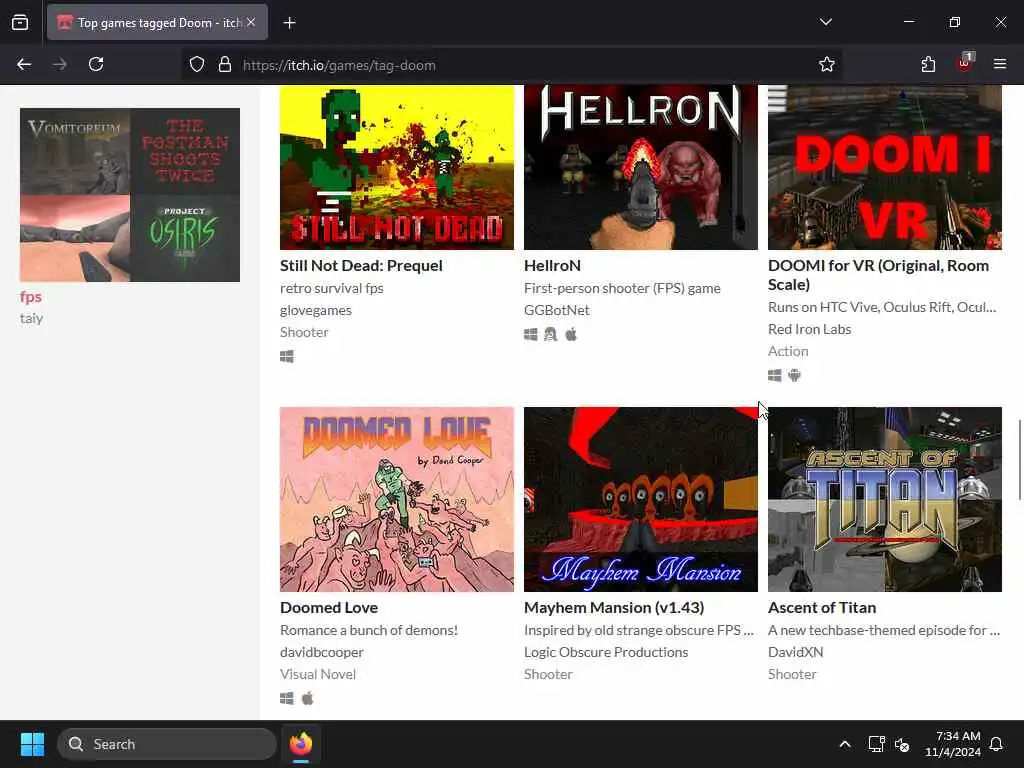This screenshot has width=1024, height=768.
Task: Click the taskbar Search box
Action: tap(167, 744)
